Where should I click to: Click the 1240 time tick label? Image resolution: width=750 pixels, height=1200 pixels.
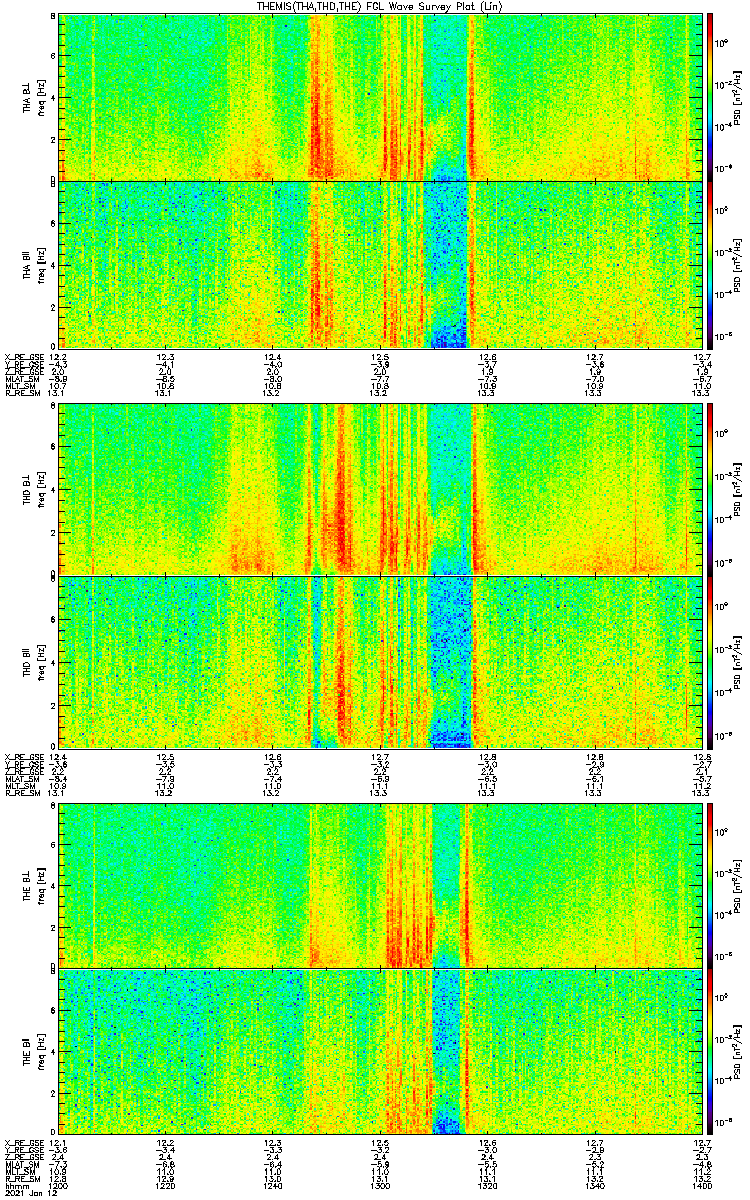274,1185
